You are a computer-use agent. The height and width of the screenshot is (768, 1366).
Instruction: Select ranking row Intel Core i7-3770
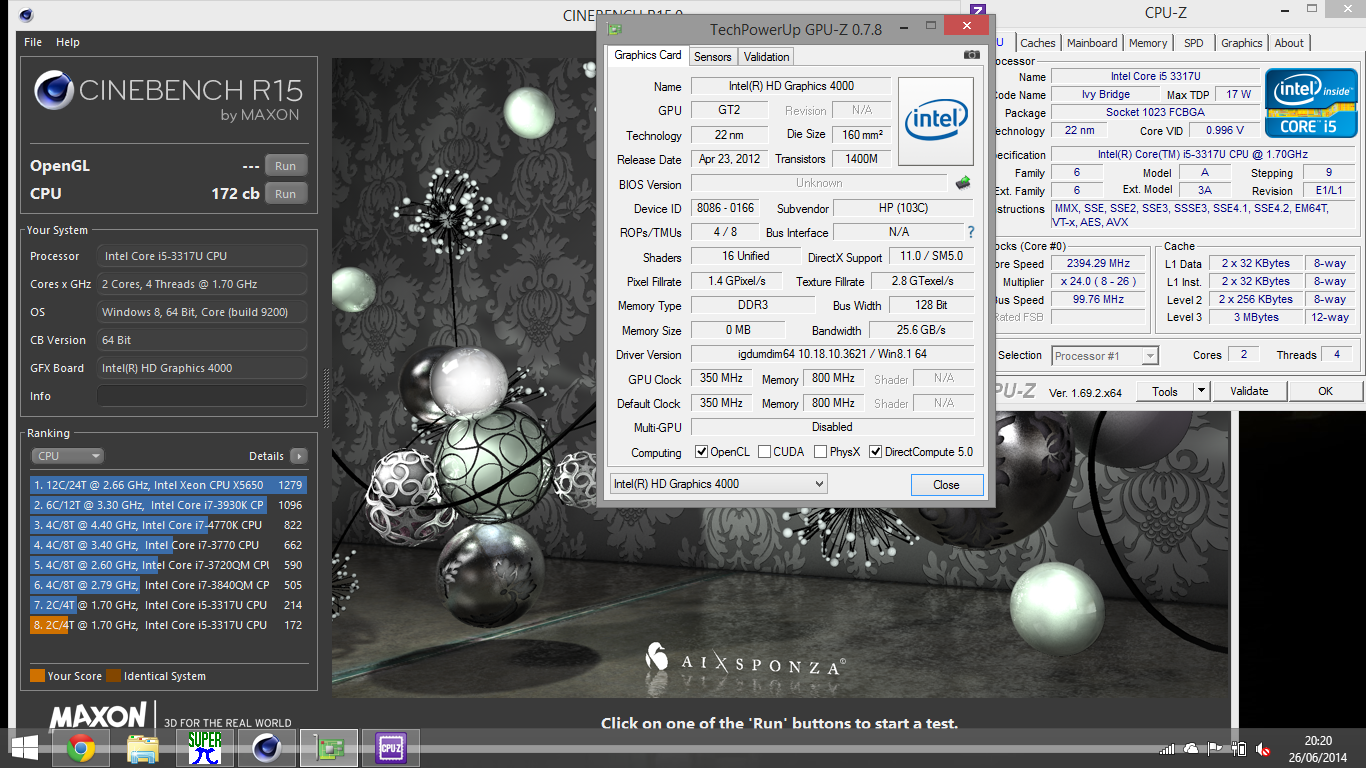[x=167, y=545]
